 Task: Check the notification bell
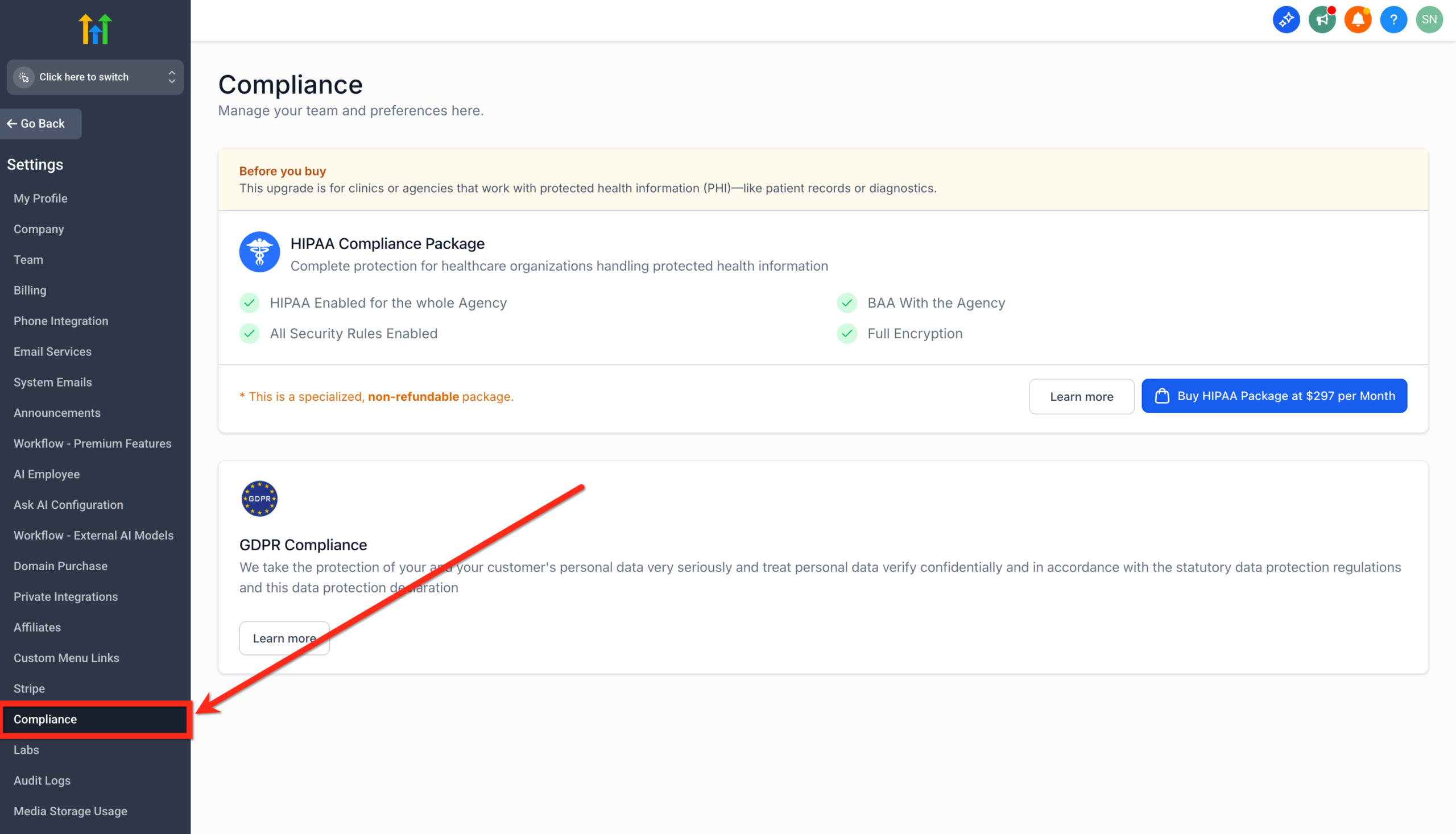pyautogui.click(x=1358, y=19)
